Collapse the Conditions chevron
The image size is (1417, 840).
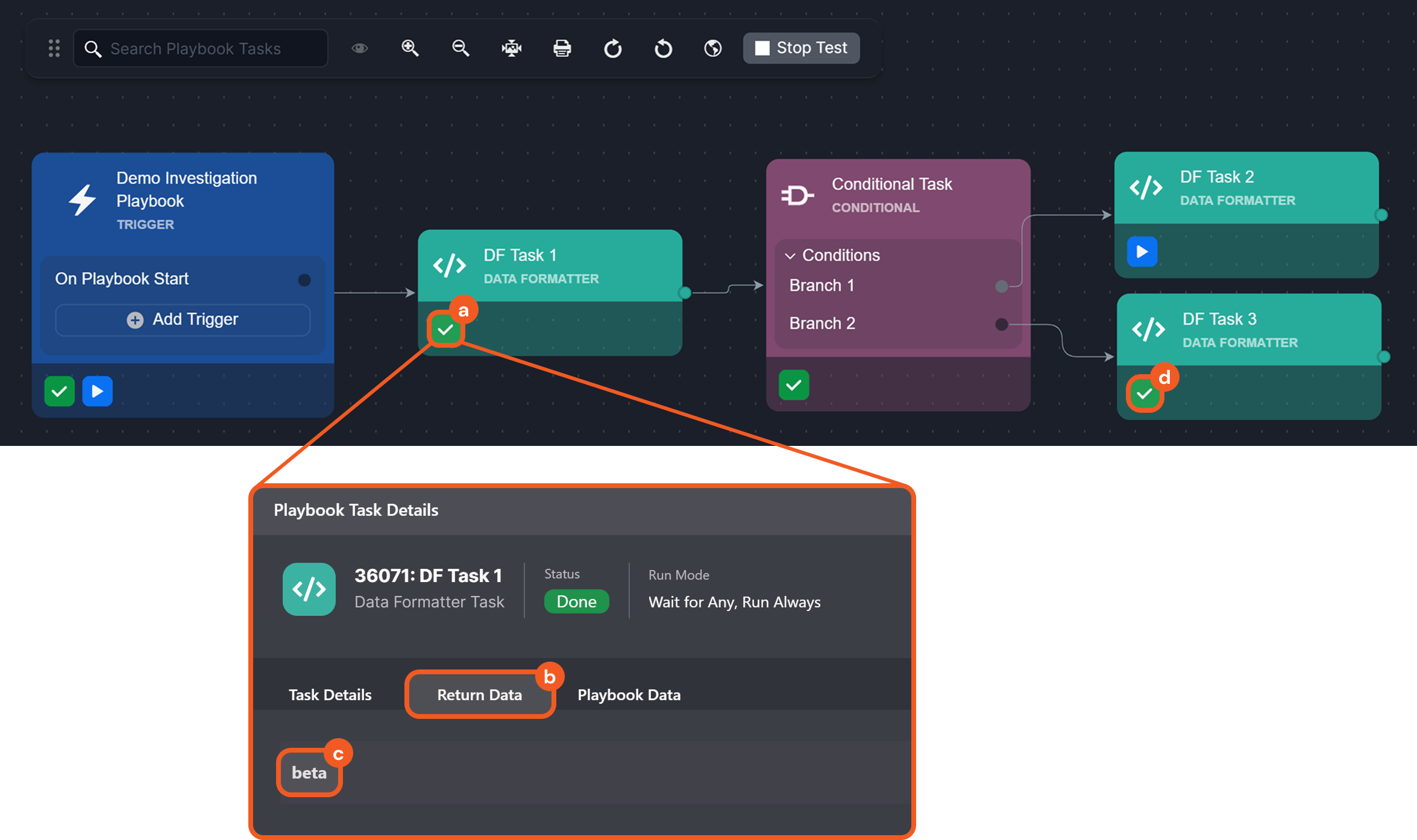click(790, 256)
